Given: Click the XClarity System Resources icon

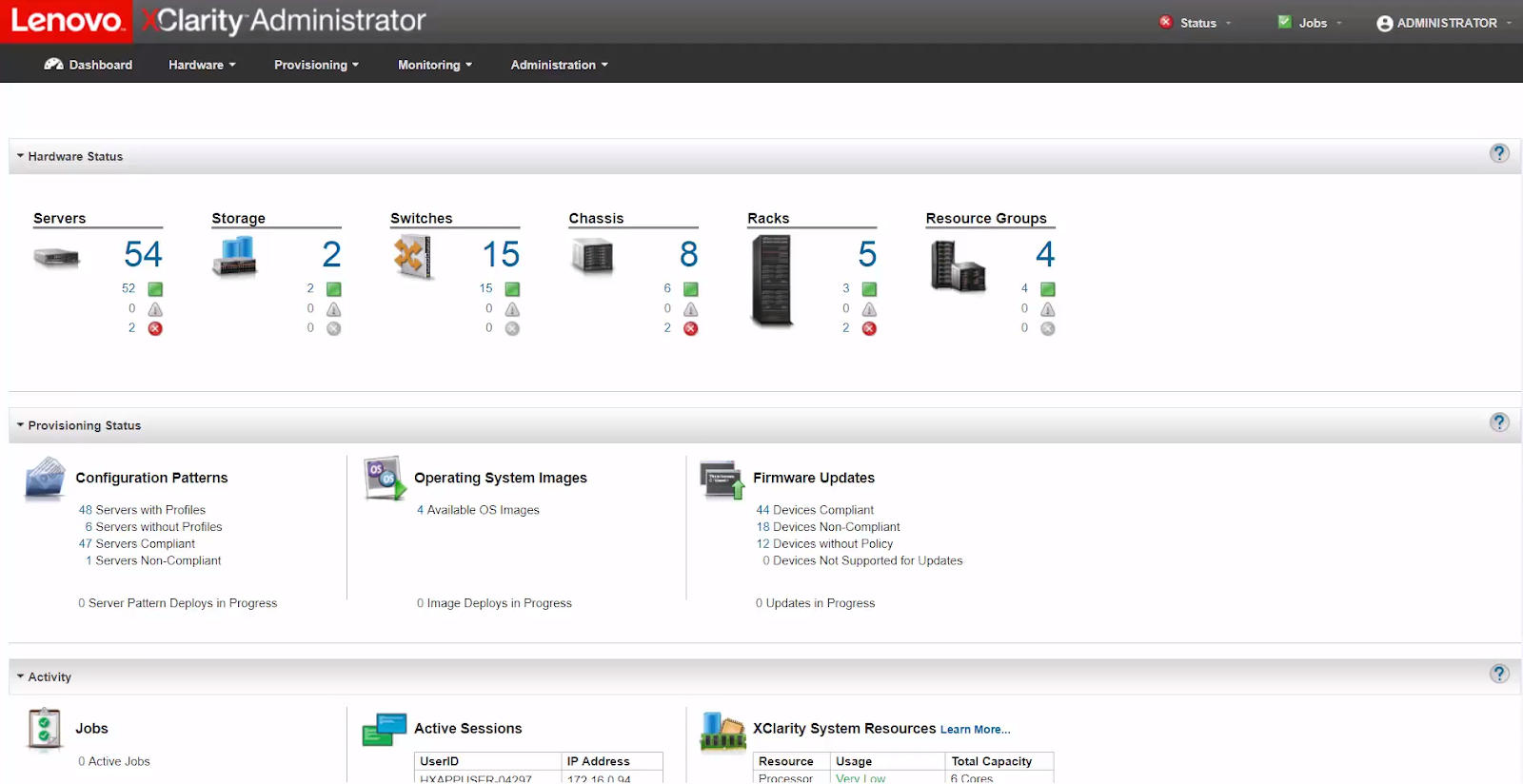Looking at the screenshot, I should click(x=723, y=731).
